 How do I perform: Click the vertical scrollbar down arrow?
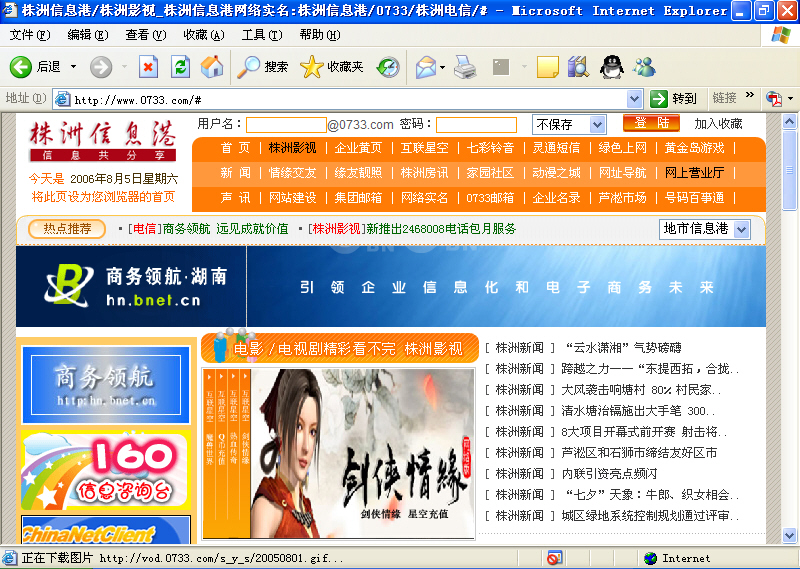pos(789,535)
